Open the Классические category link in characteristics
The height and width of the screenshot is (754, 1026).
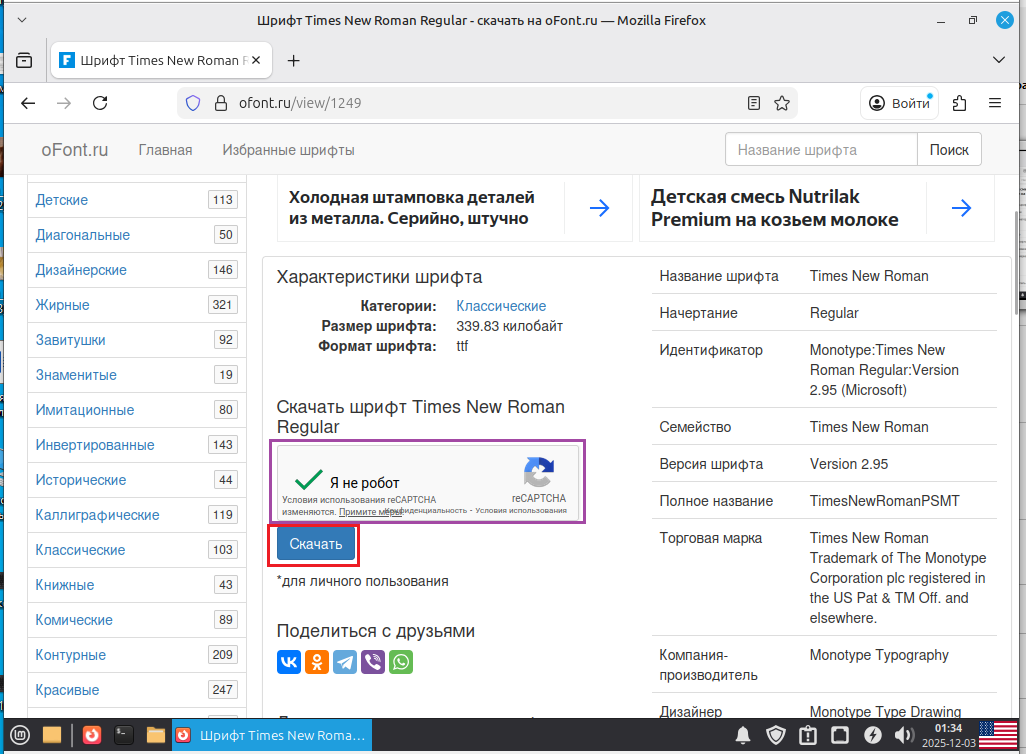pos(501,306)
